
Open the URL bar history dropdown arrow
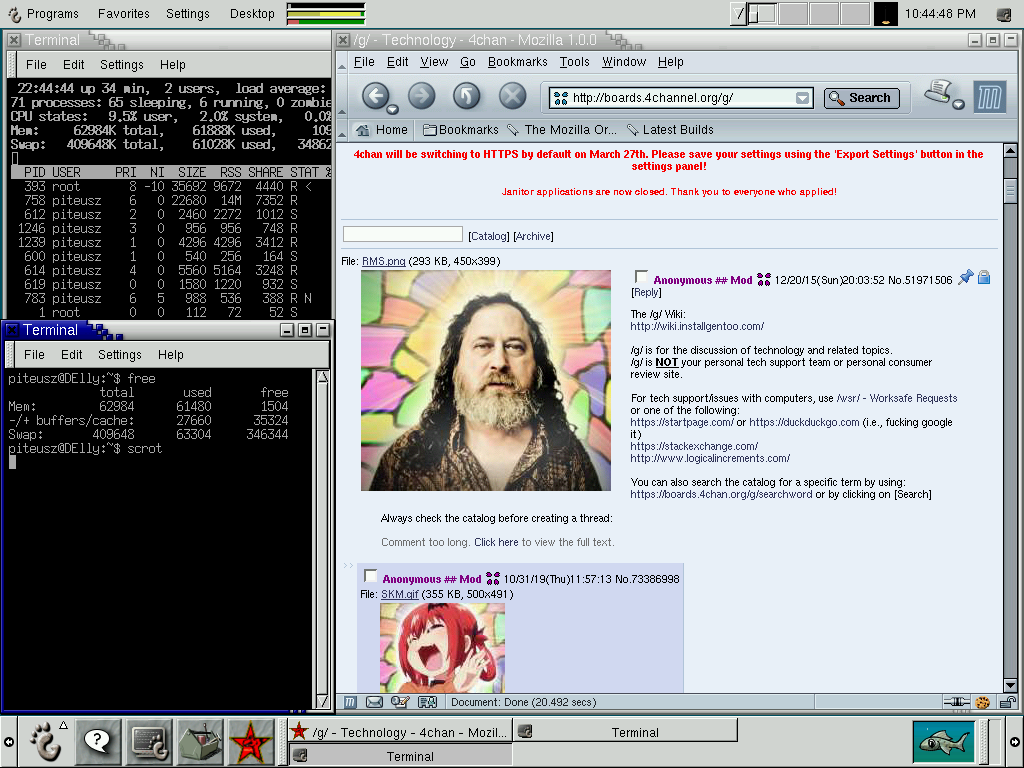pyautogui.click(x=803, y=98)
